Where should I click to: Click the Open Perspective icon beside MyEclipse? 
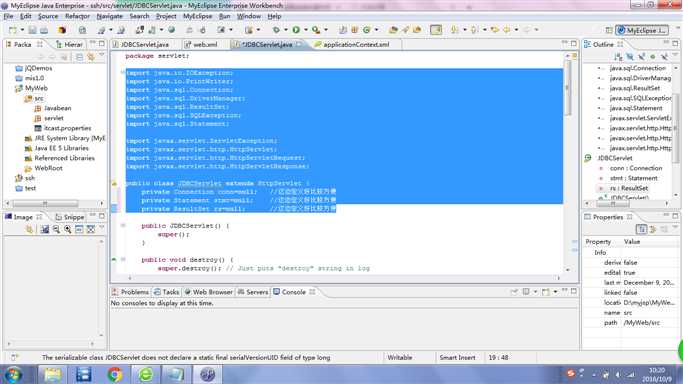coord(609,30)
